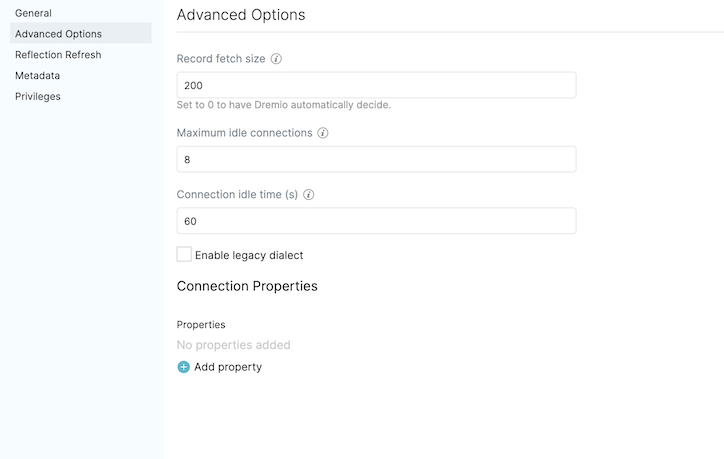Click the plus icon for Add property
724x459 pixels.
click(x=183, y=367)
